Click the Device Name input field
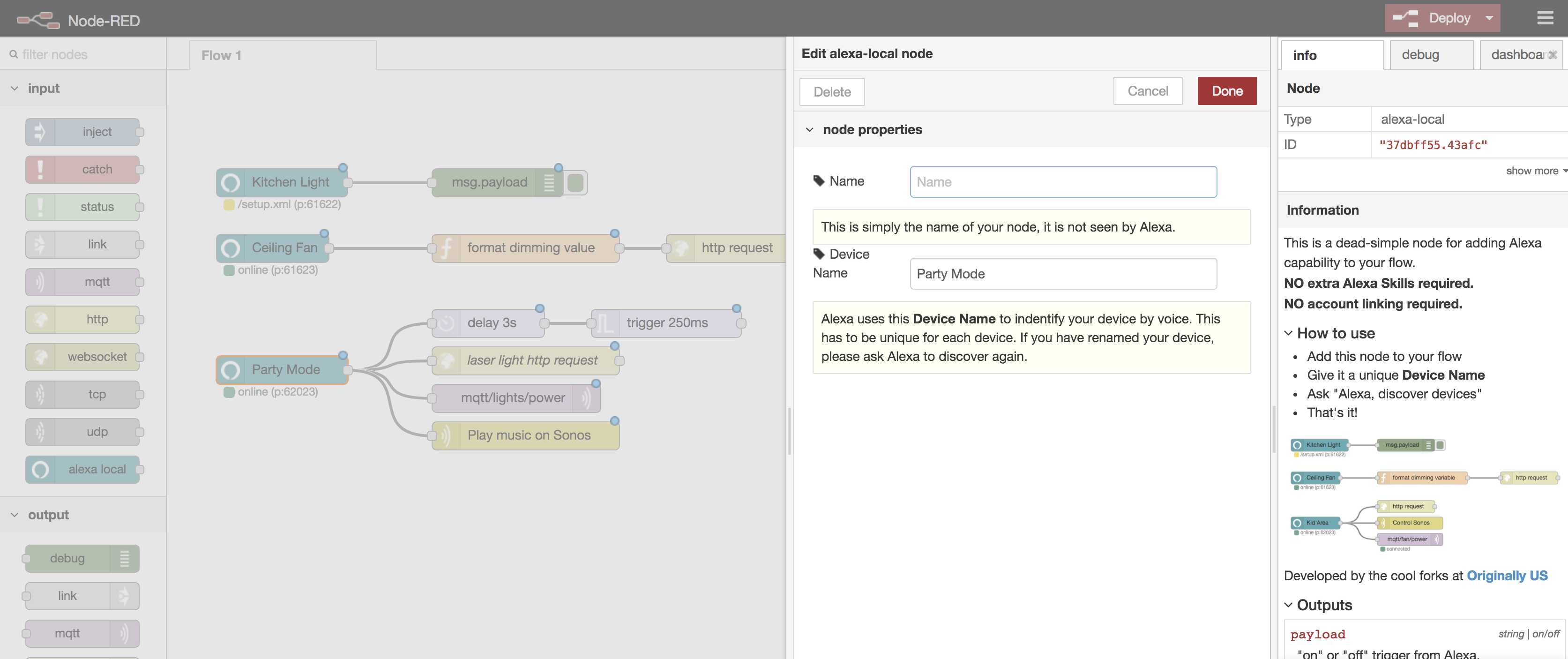 (x=1063, y=273)
